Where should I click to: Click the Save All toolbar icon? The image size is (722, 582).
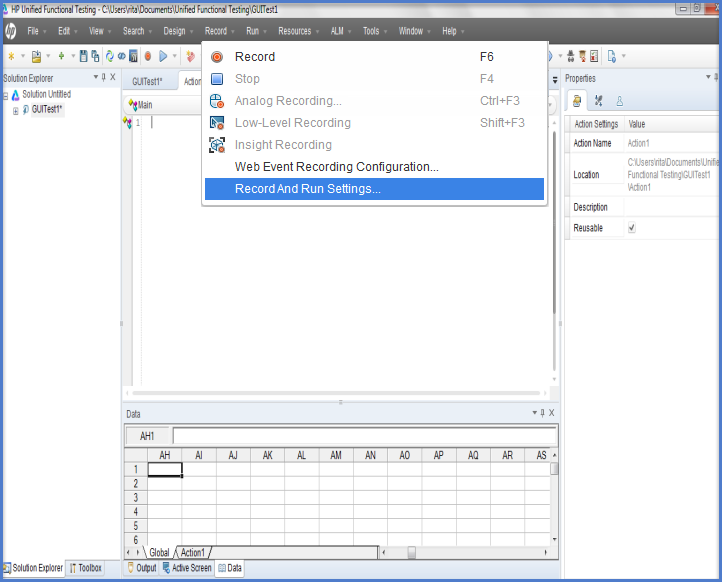point(95,56)
